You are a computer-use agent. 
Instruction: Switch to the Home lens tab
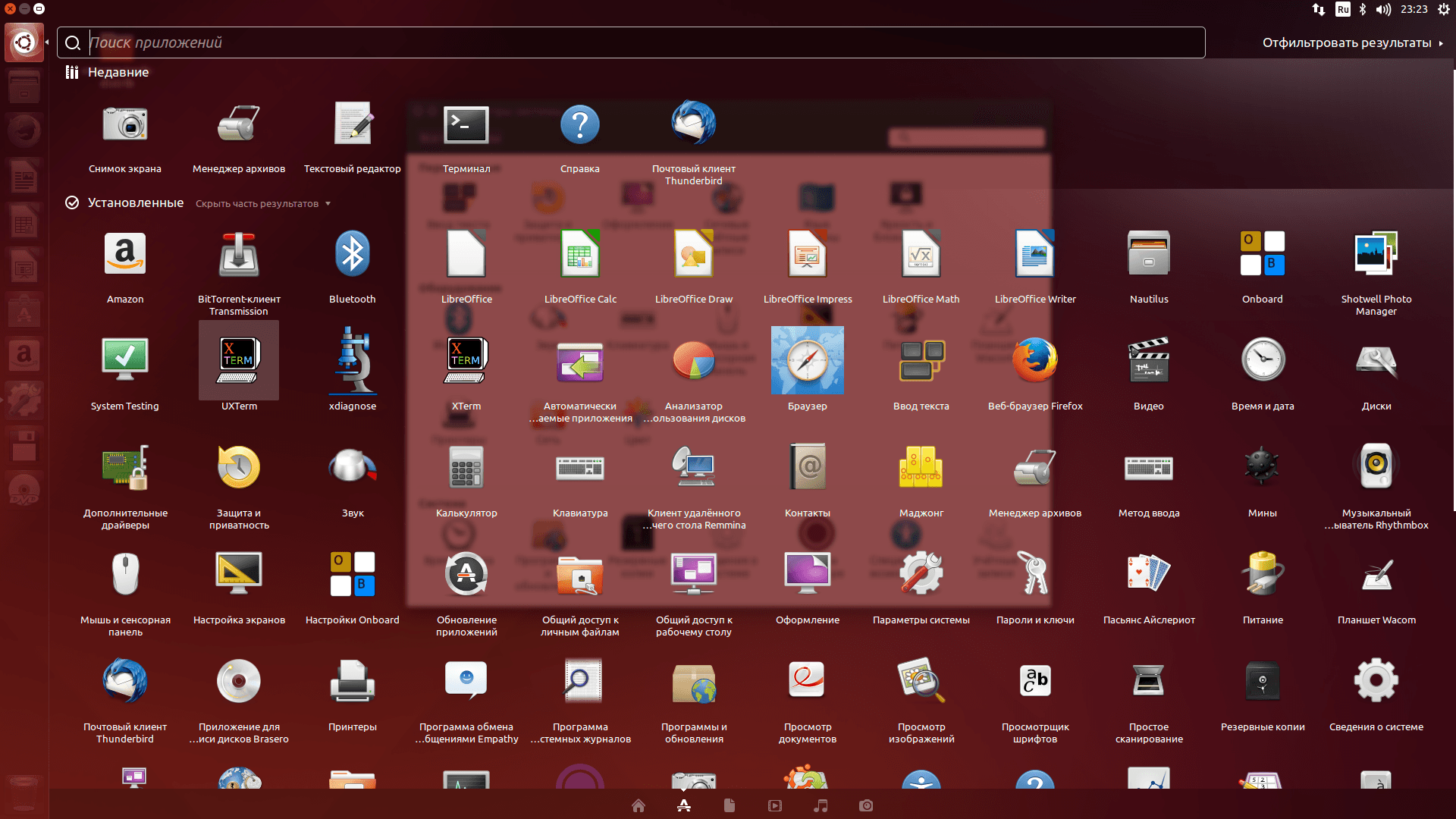639,805
